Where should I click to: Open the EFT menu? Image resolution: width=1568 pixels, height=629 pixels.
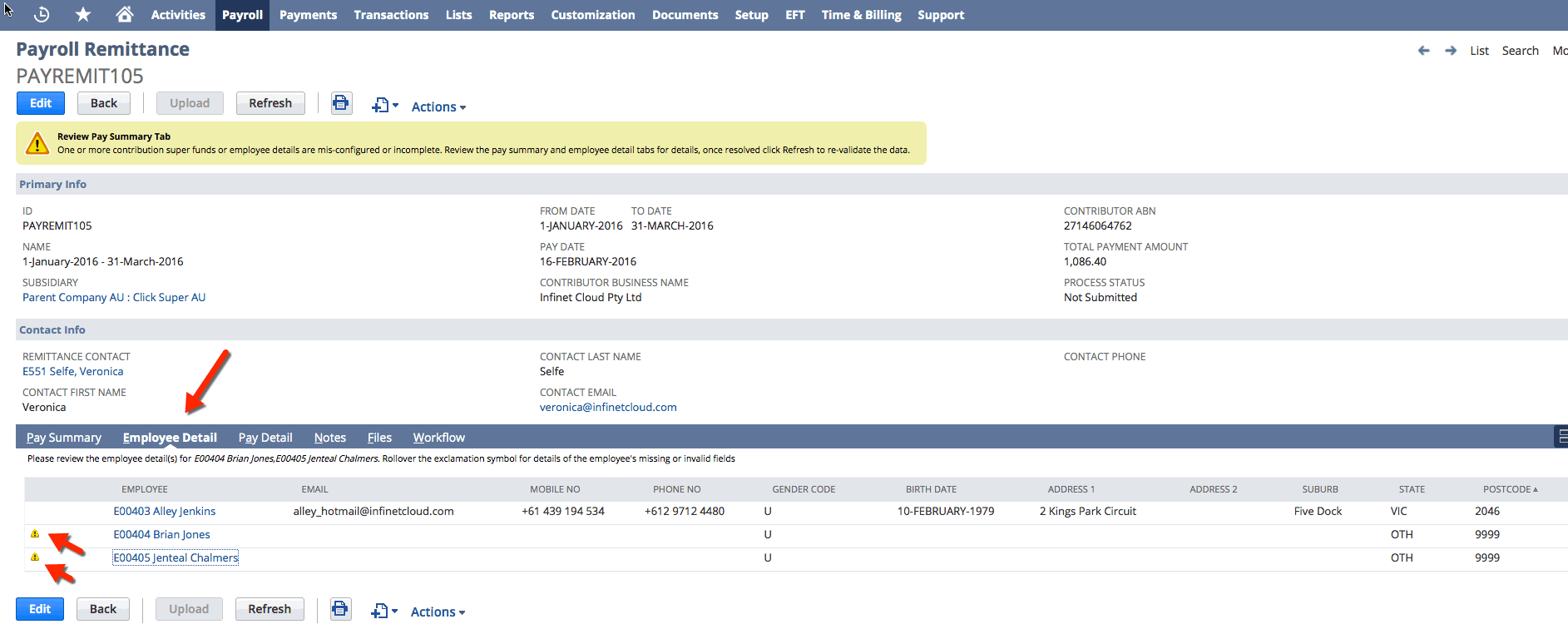click(x=795, y=15)
